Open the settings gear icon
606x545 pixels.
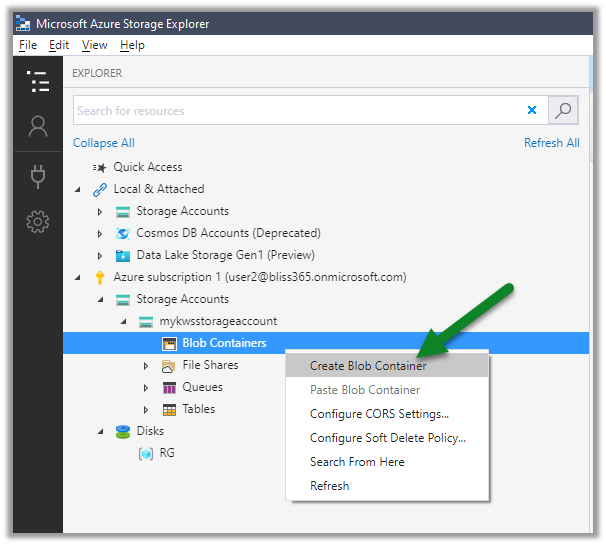(x=38, y=222)
